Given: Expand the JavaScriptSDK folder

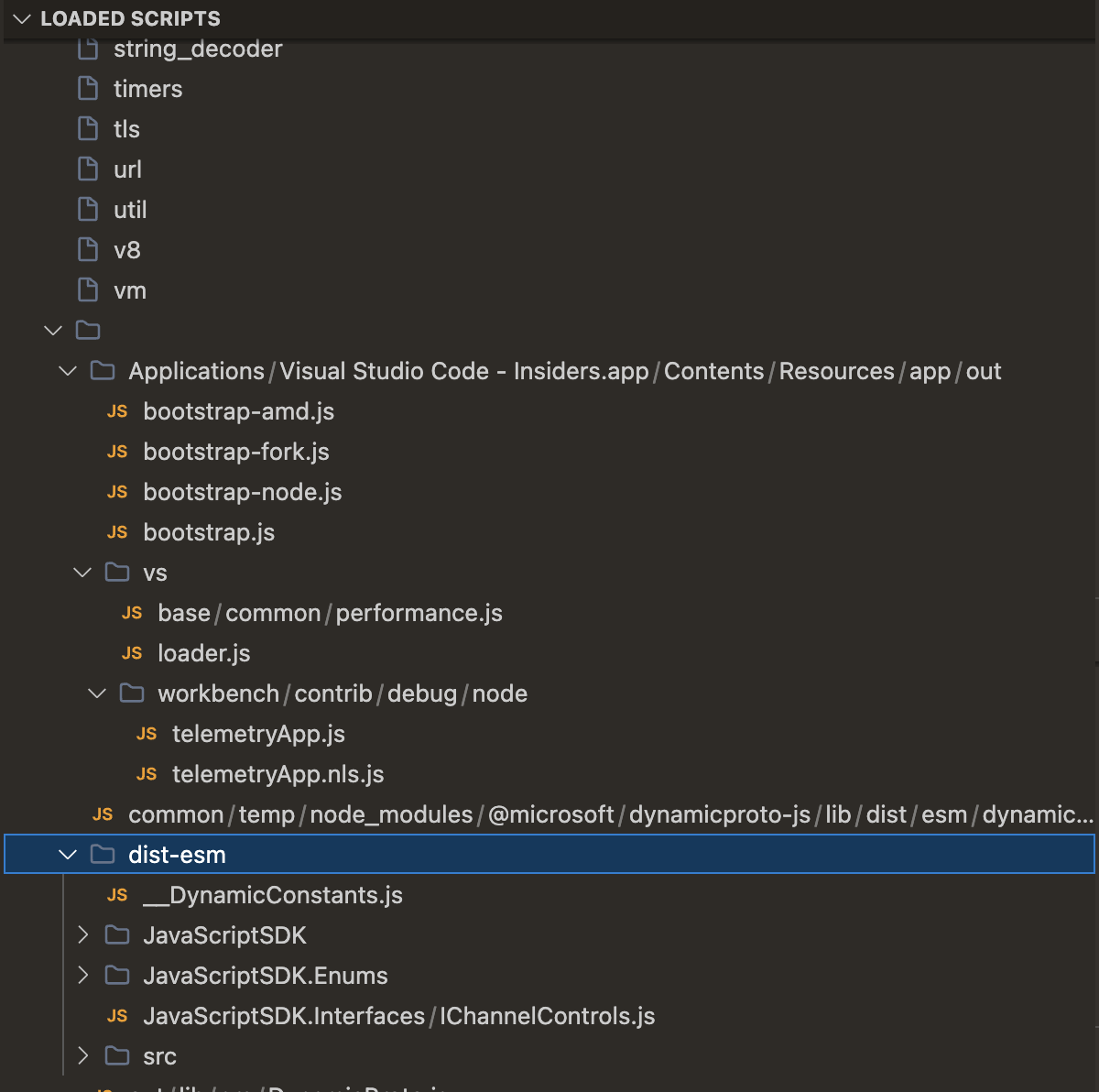Looking at the screenshot, I should pyautogui.click(x=82, y=934).
